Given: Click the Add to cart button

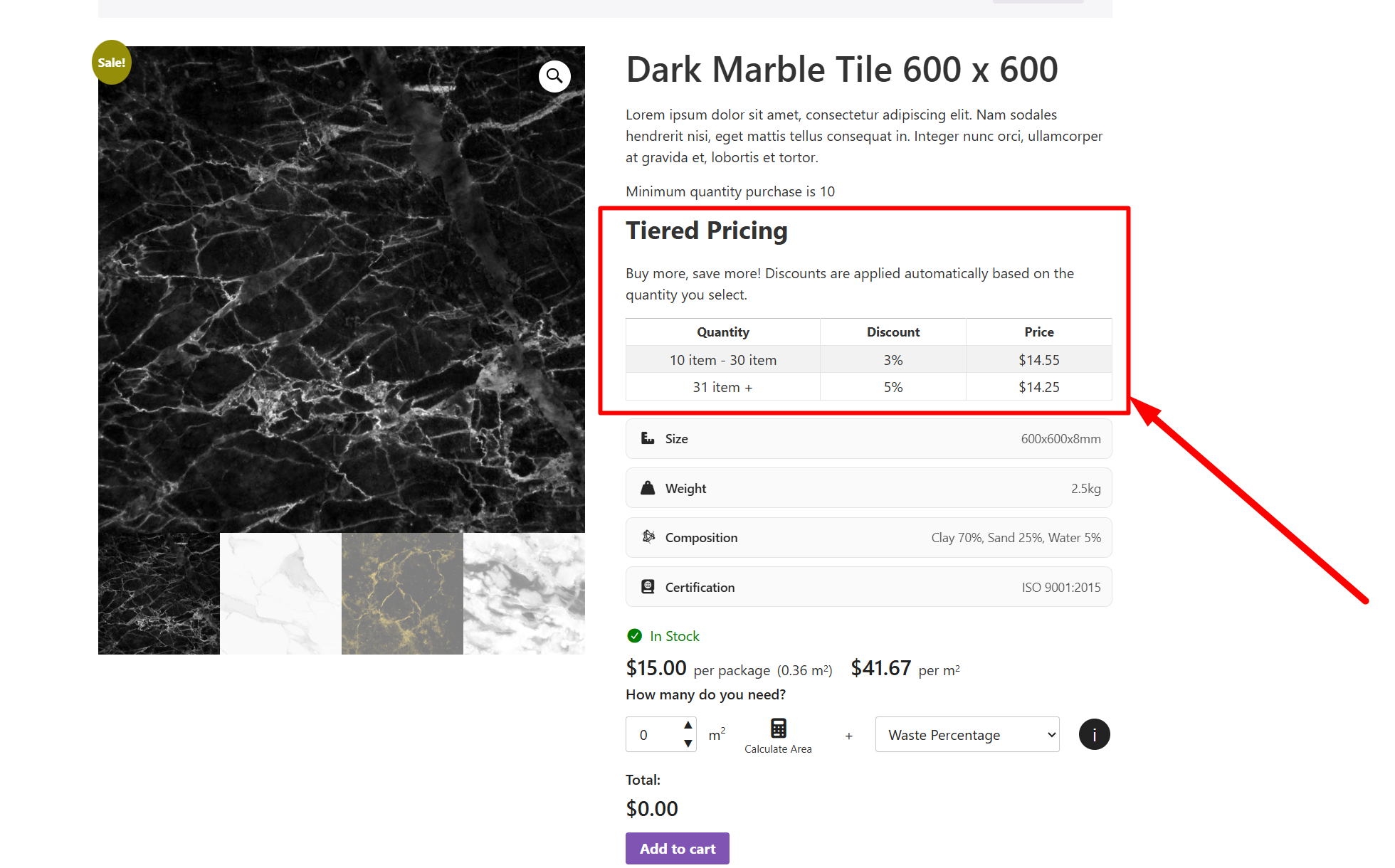Looking at the screenshot, I should tap(677, 849).
